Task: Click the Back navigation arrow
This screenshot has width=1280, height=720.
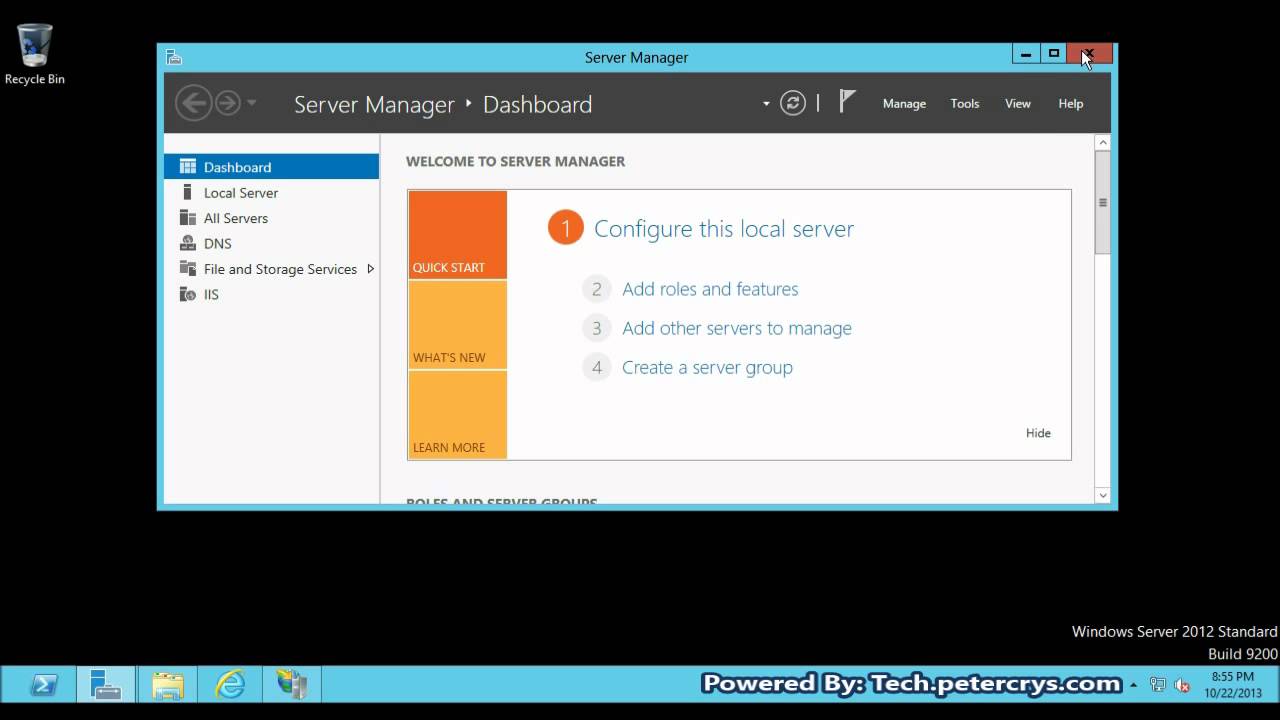Action: pyautogui.click(x=194, y=103)
